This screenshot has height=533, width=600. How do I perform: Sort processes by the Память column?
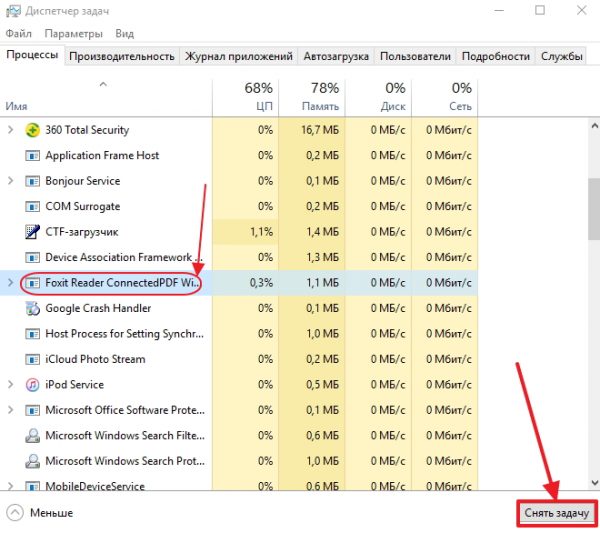pos(312,96)
